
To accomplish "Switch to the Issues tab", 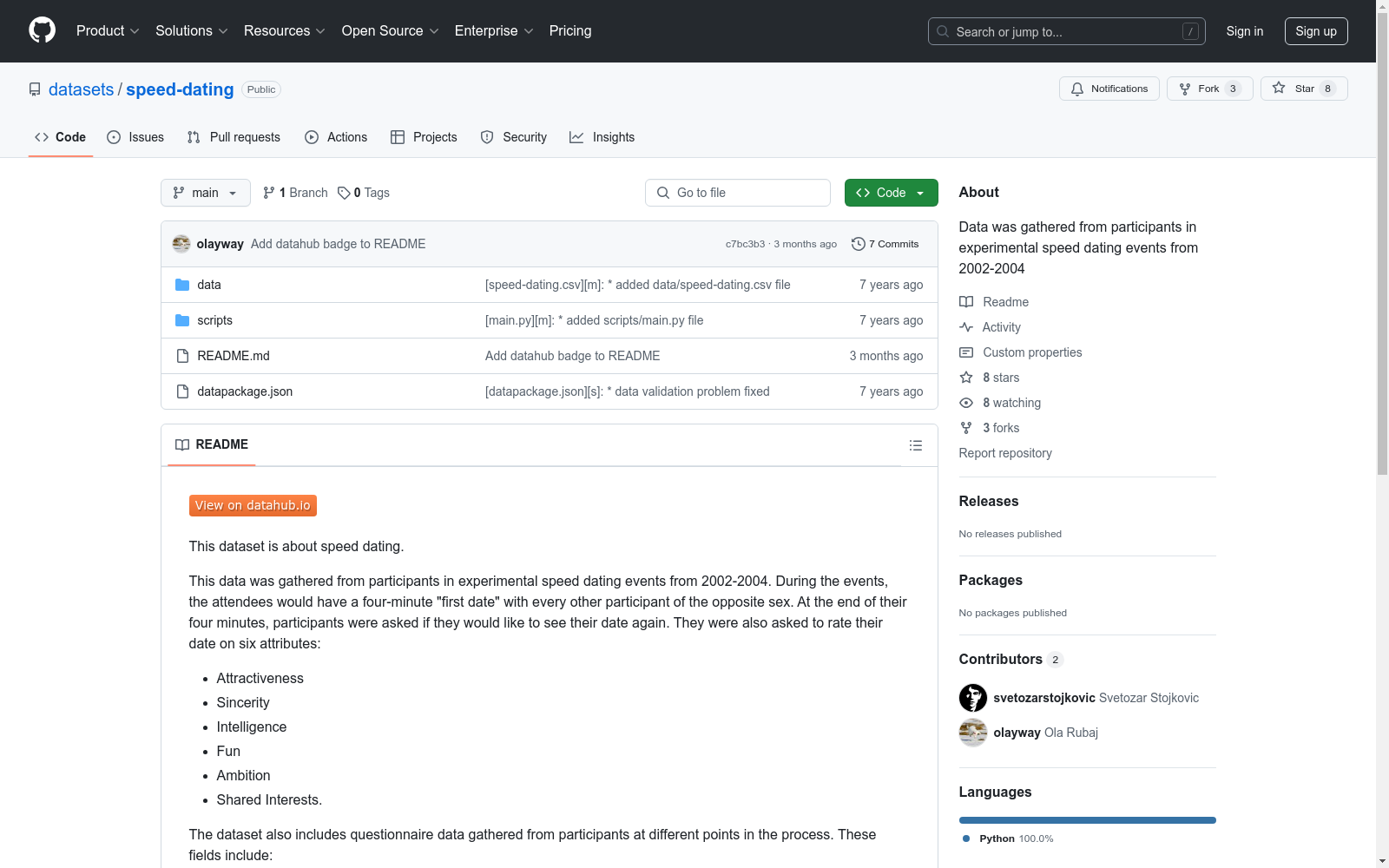I will [x=135, y=137].
